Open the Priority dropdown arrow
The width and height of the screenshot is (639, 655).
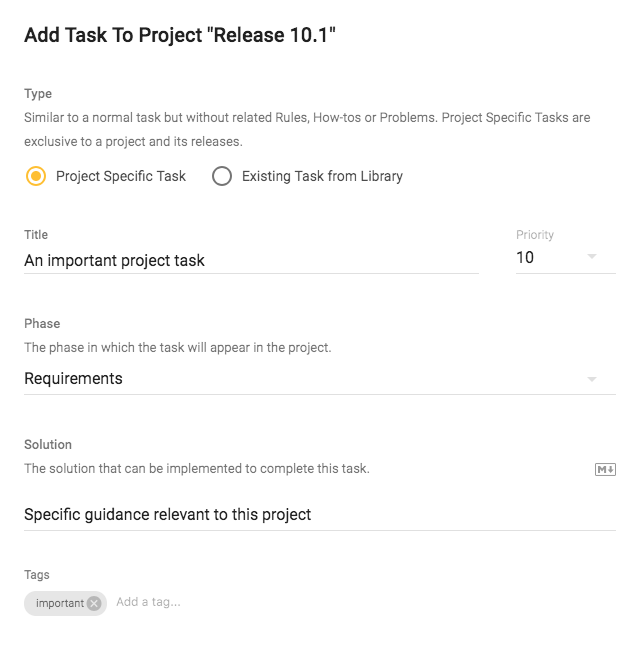tap(592, 258)
